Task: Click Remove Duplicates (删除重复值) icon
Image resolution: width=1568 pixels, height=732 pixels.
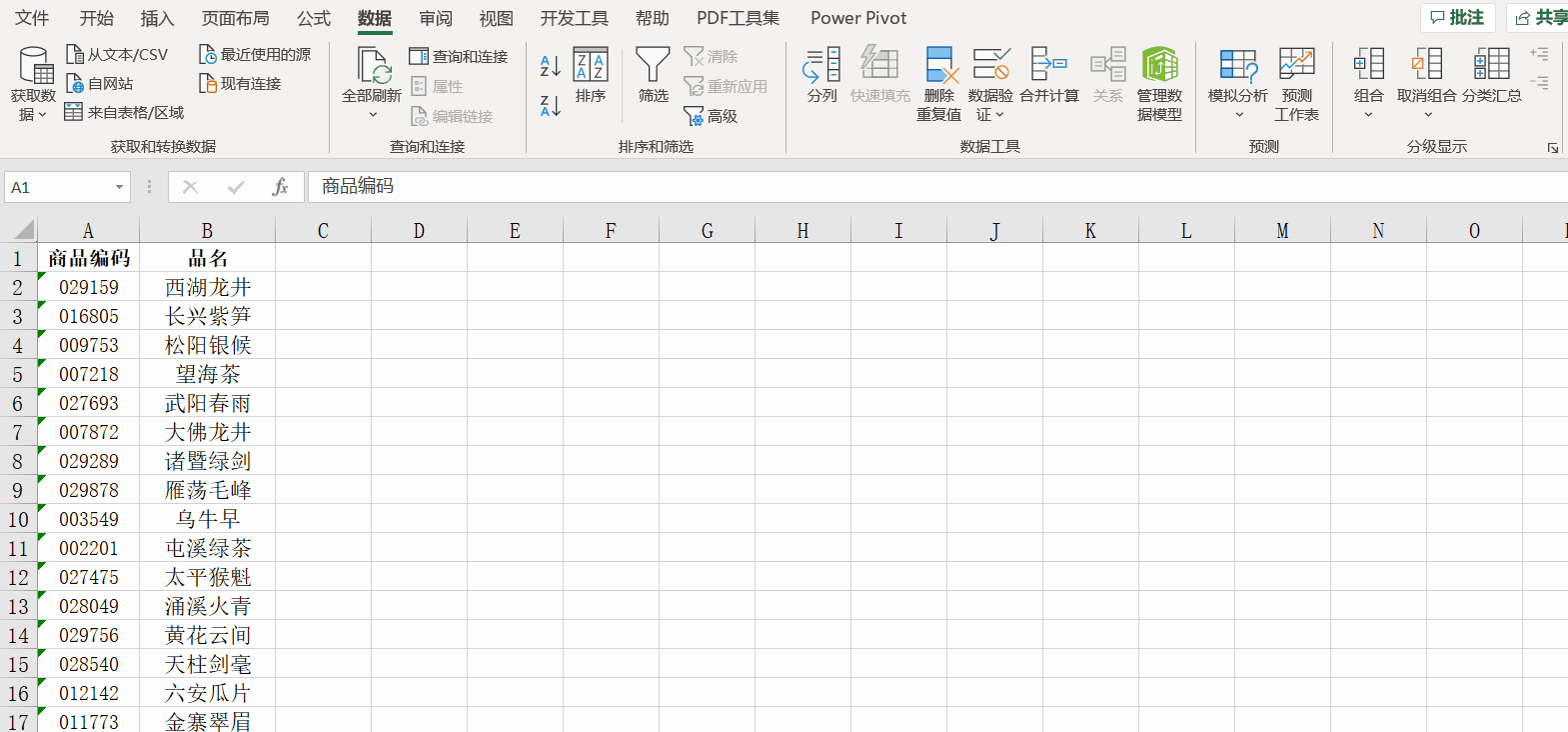Action: click(x=939, y=66)
